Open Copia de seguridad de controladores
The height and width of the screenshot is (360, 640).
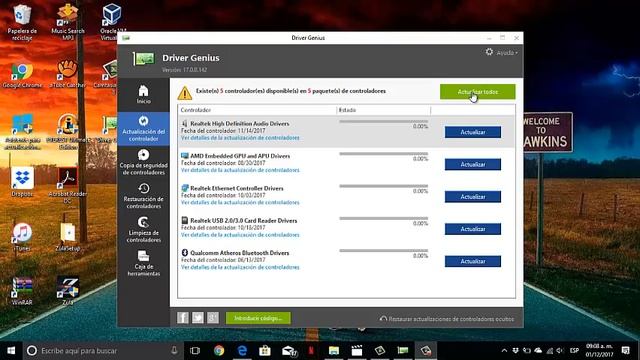point(143,162)
